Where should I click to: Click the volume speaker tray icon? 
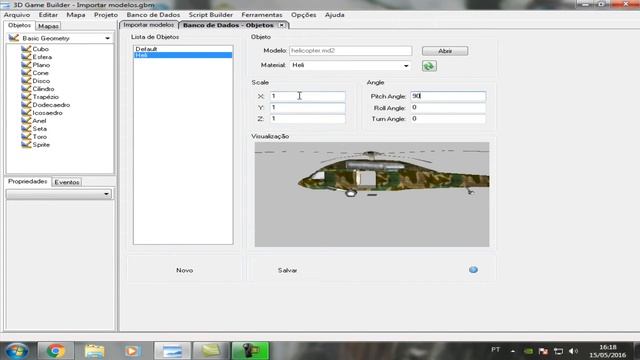click(573, 351)
